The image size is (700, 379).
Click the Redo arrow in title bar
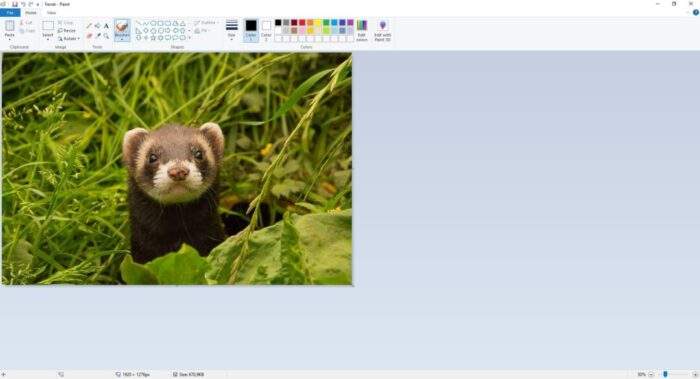(x=30, y=4)
